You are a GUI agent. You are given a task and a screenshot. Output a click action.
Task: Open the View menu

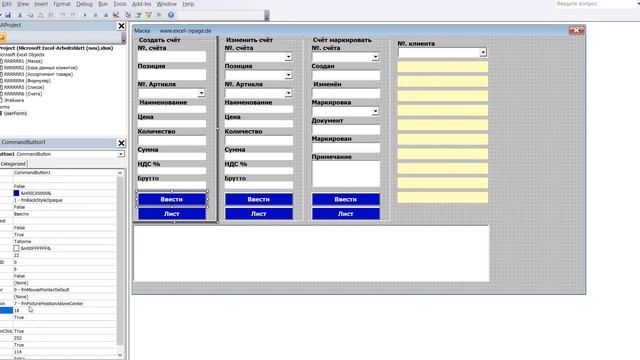23,4
